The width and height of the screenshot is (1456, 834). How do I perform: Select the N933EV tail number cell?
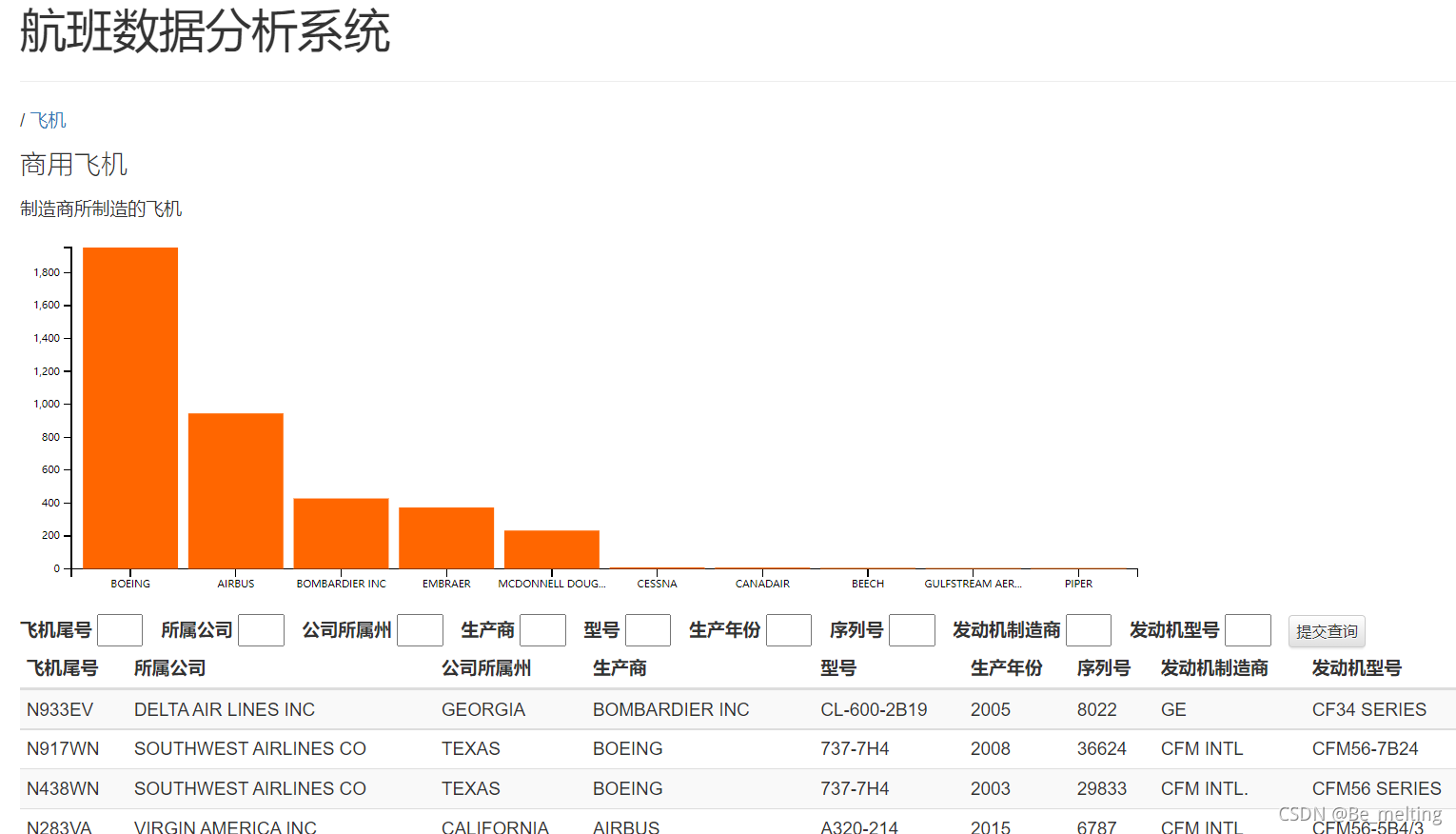(x=60, y=709)
